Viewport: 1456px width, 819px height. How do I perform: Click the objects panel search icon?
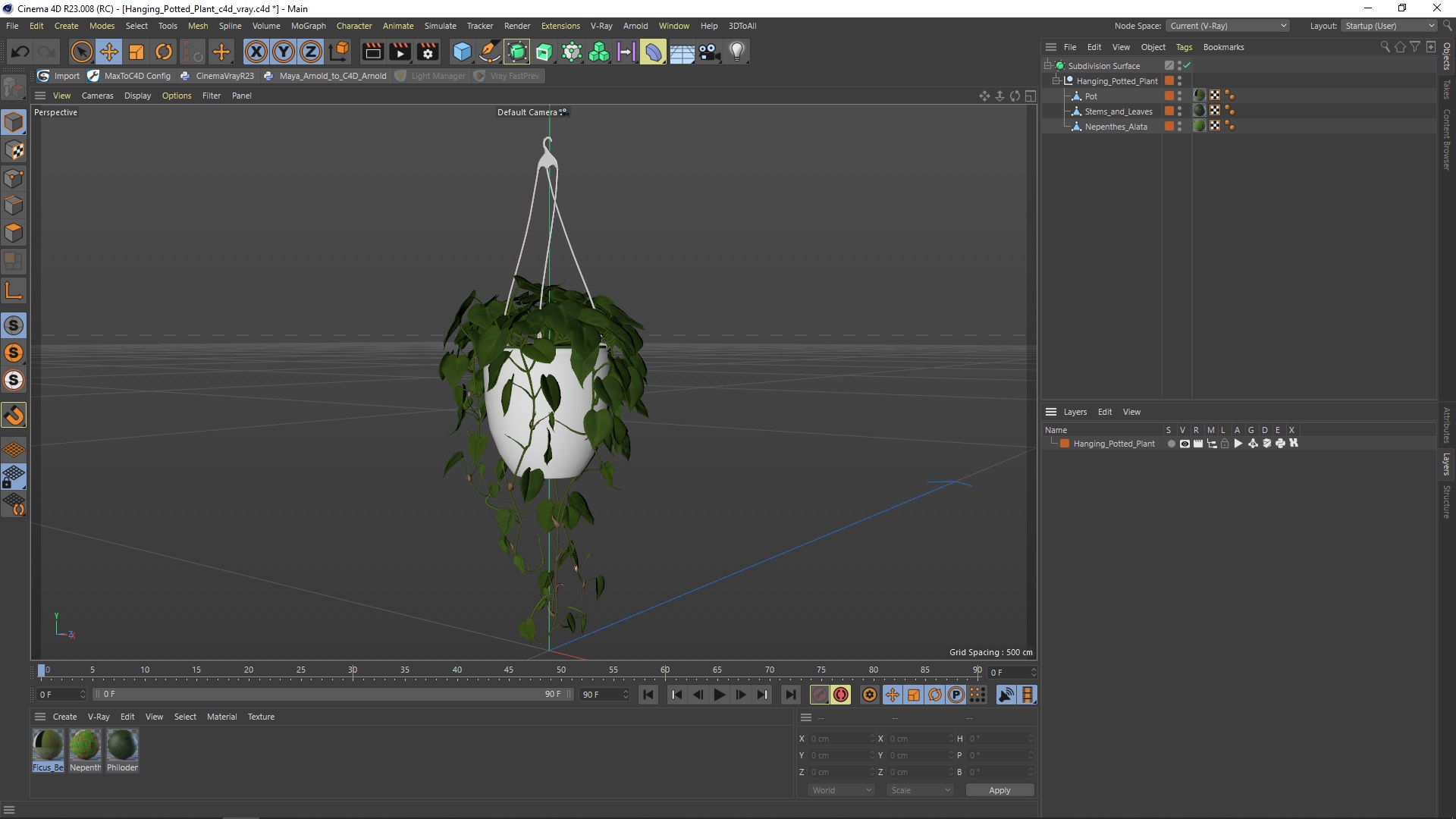click(x=1385, y=47)
